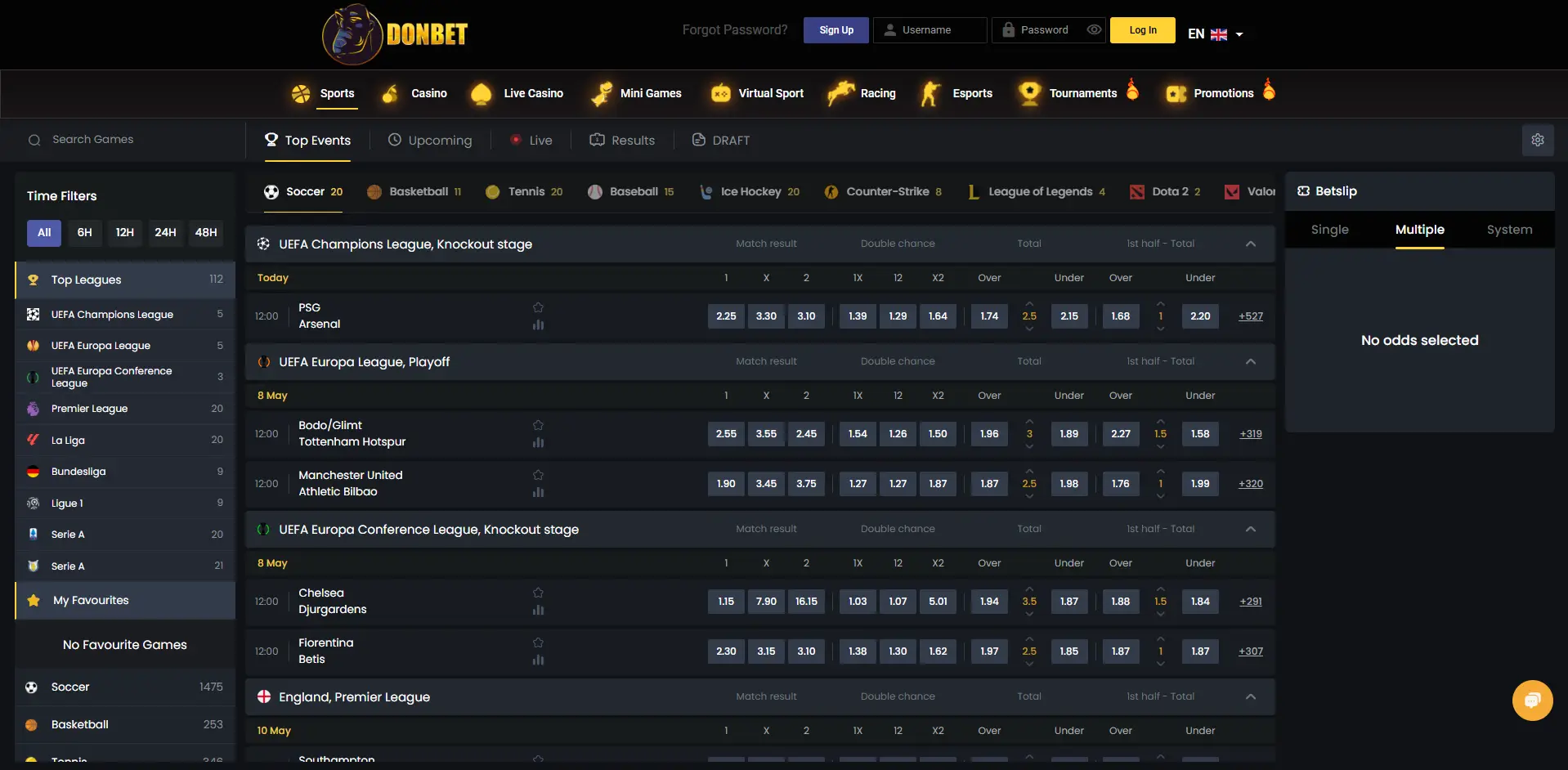Open settings gear icon
This screenshot has height=770, width=1568.
click(1538, 140)
